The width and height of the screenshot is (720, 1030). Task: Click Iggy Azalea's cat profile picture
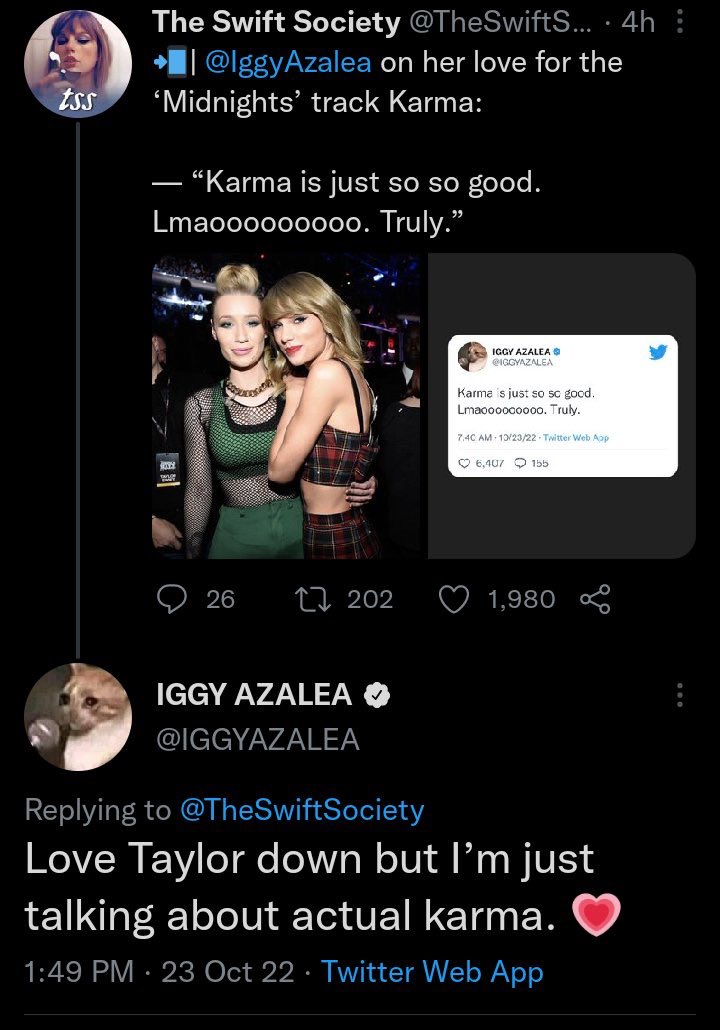coord(77,716)
